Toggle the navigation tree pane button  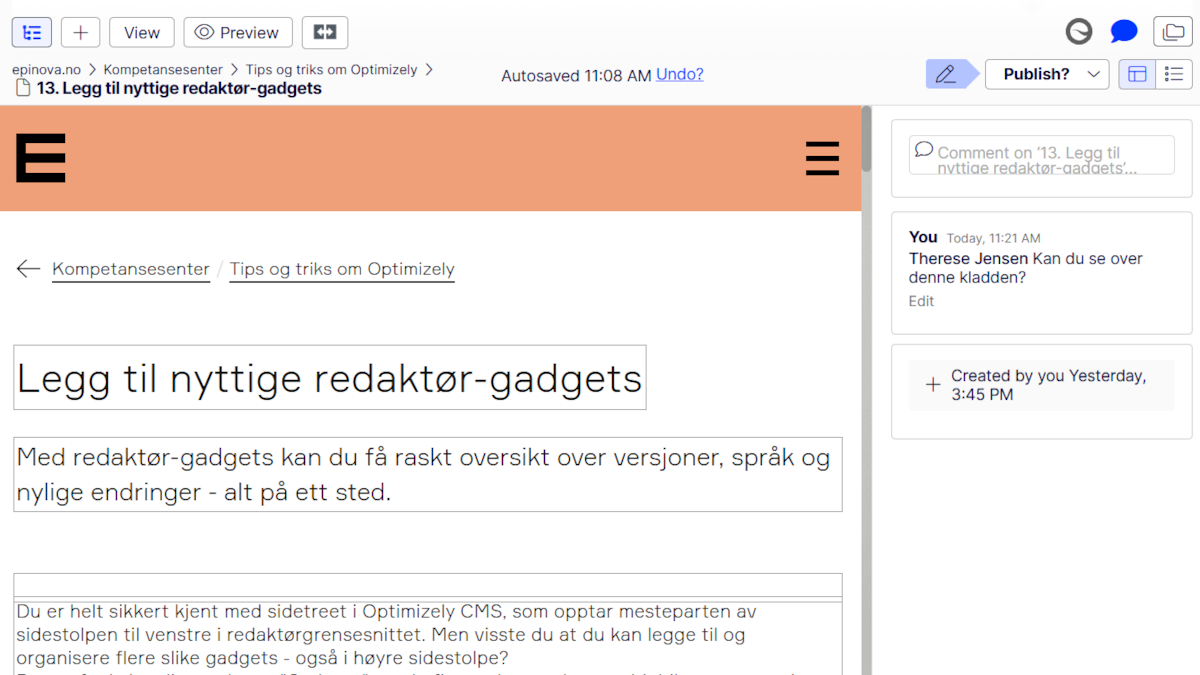tap(32, 33)
